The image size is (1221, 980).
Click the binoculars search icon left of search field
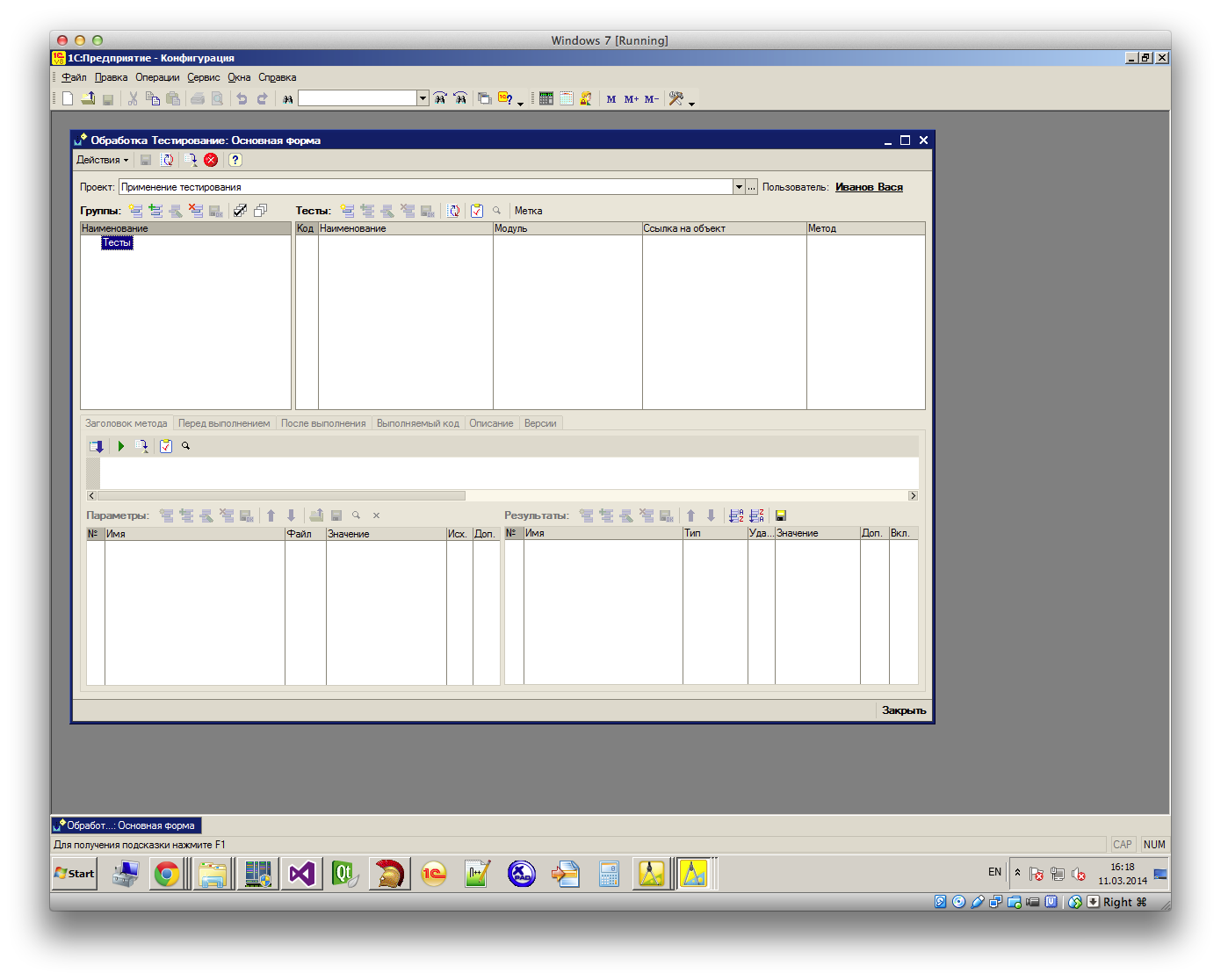(x=287, y=98)
